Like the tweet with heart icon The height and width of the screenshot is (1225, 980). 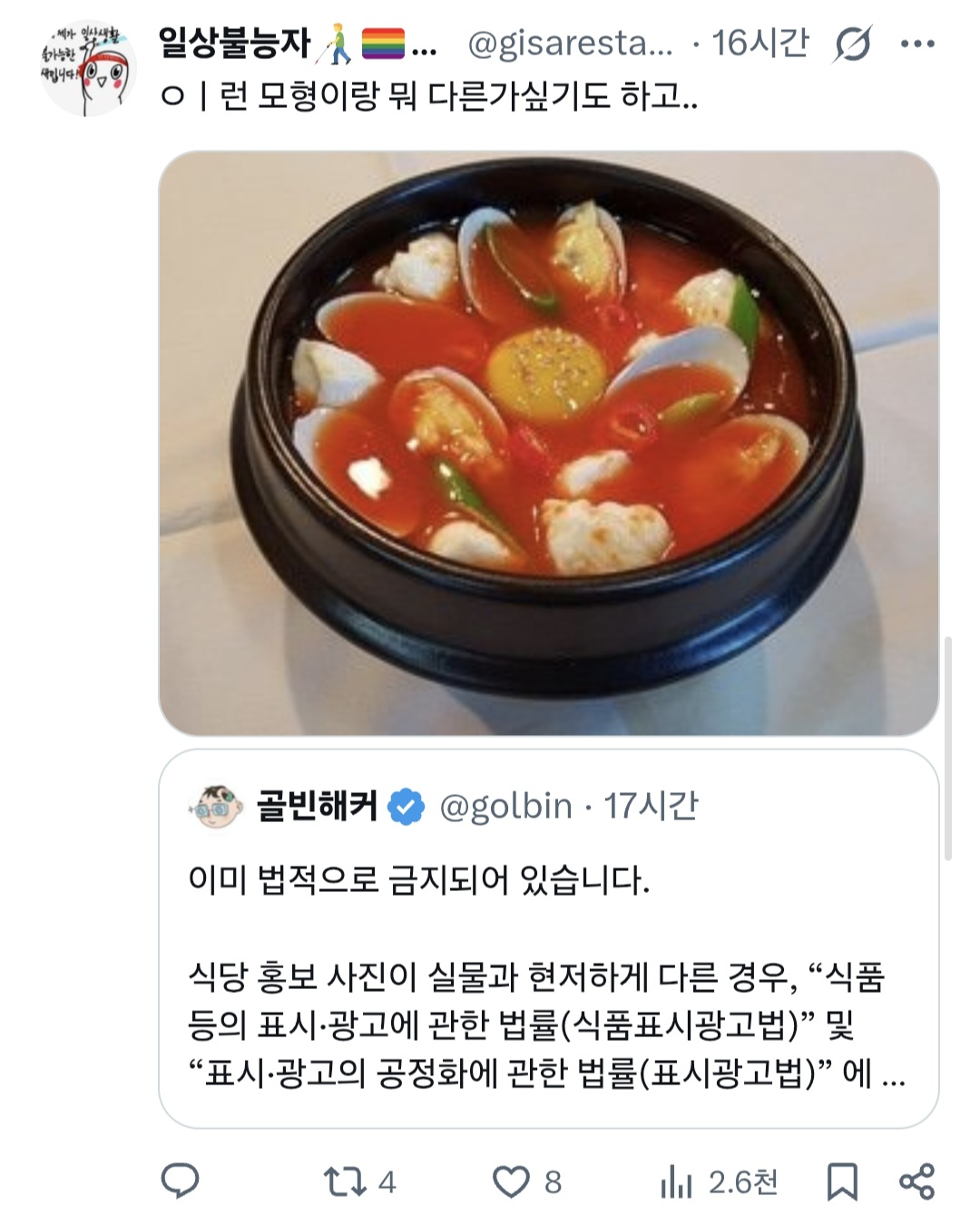tap(511, 1181)
